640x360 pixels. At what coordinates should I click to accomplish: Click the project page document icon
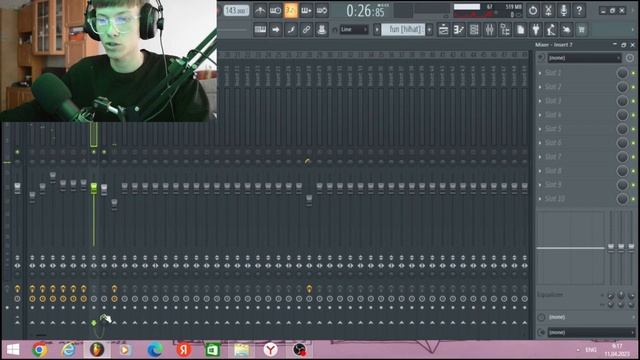520,29
